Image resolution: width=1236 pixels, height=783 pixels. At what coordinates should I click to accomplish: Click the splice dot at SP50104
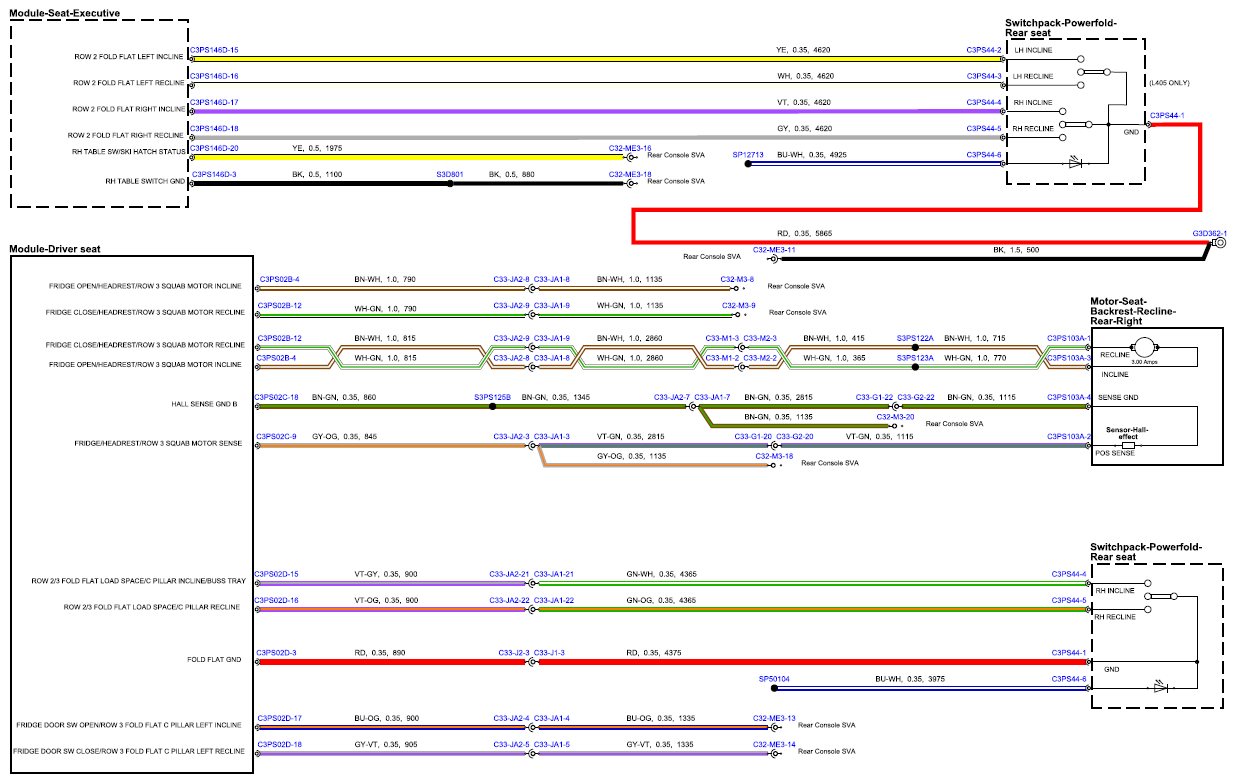pos(775,688)
